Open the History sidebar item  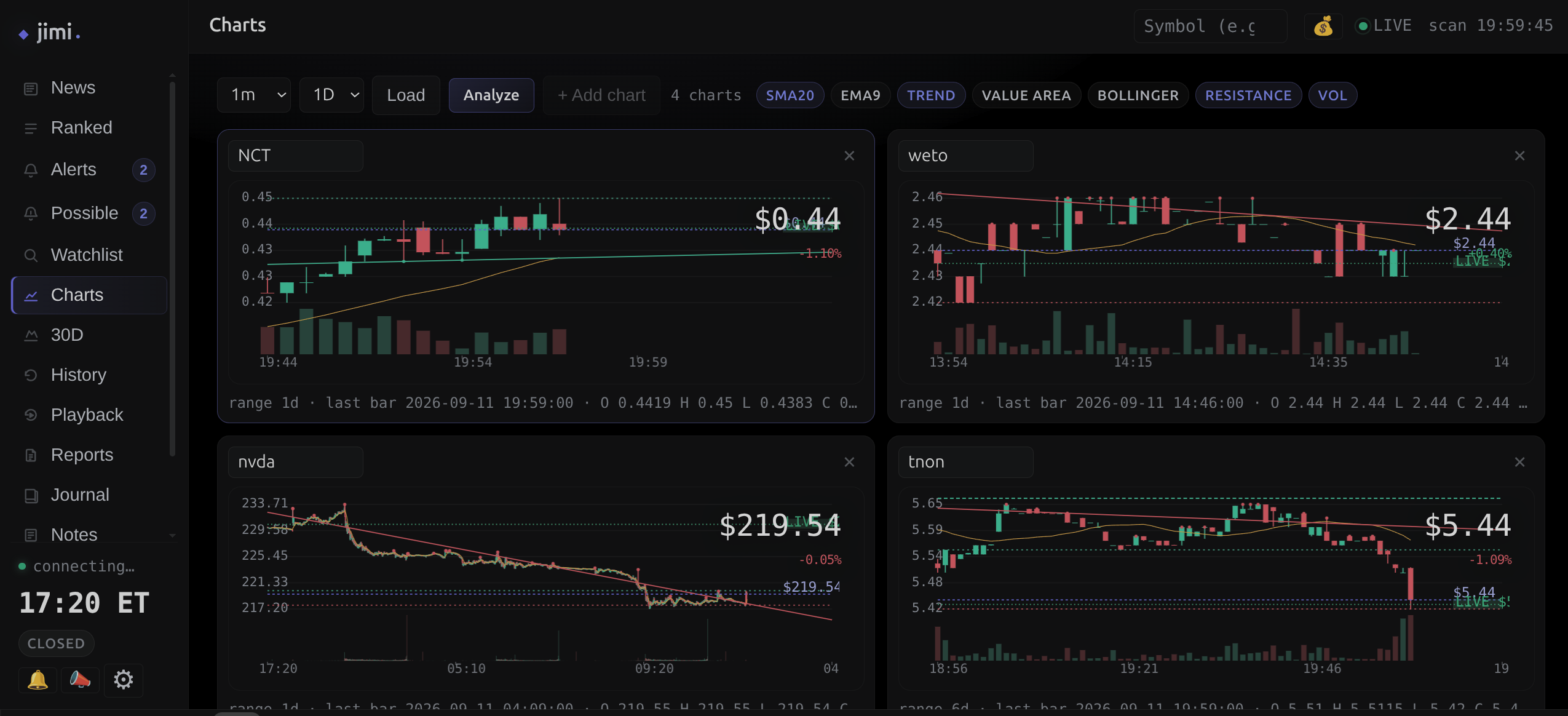[89, 375]
